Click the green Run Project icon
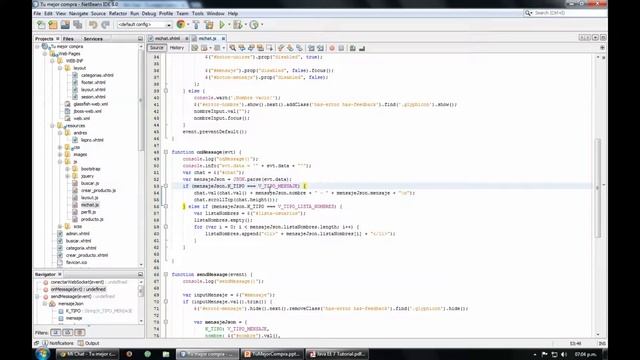640x360 pixels. point(222,25)
